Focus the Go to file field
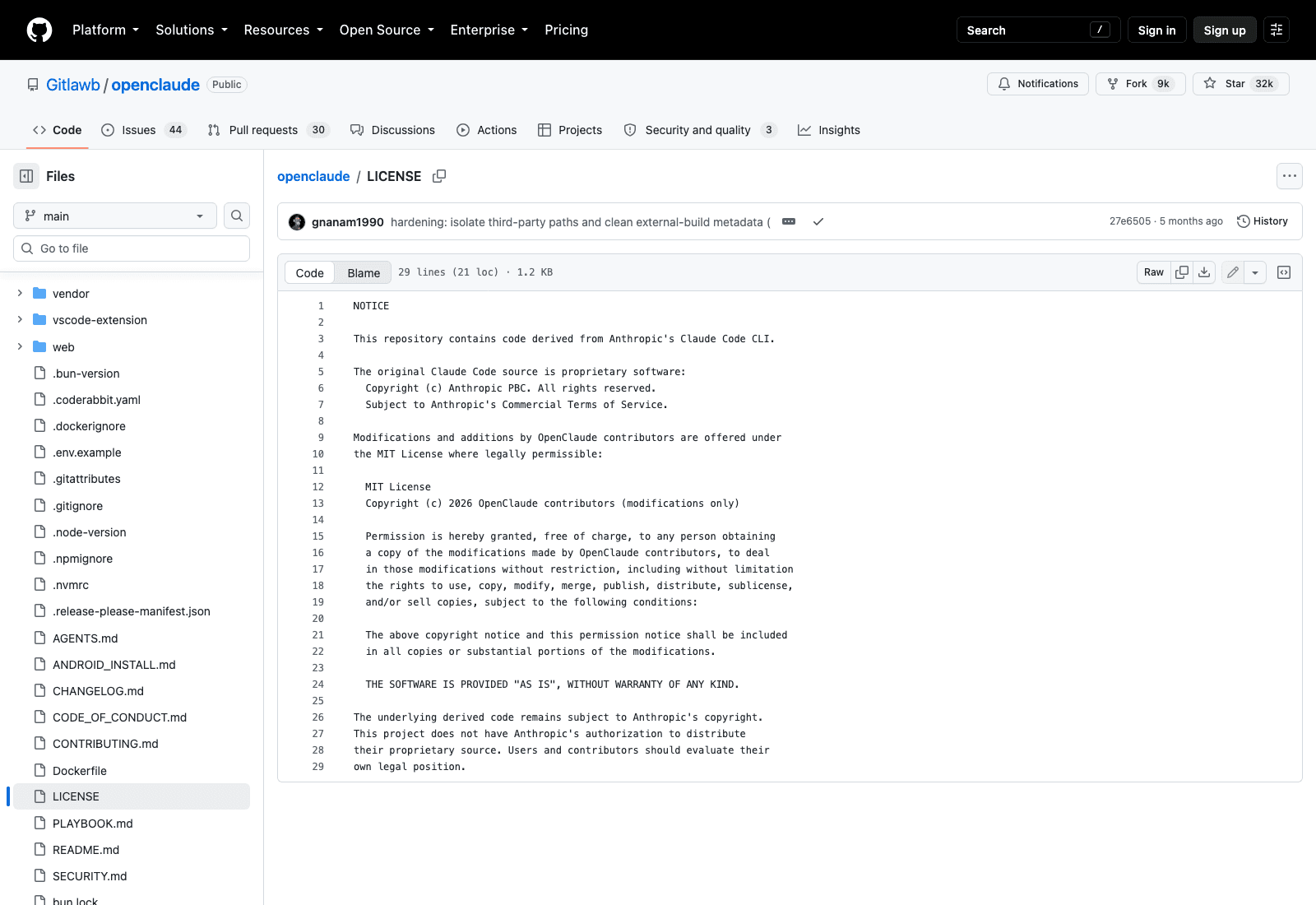1316x905 pixels. 132,248
